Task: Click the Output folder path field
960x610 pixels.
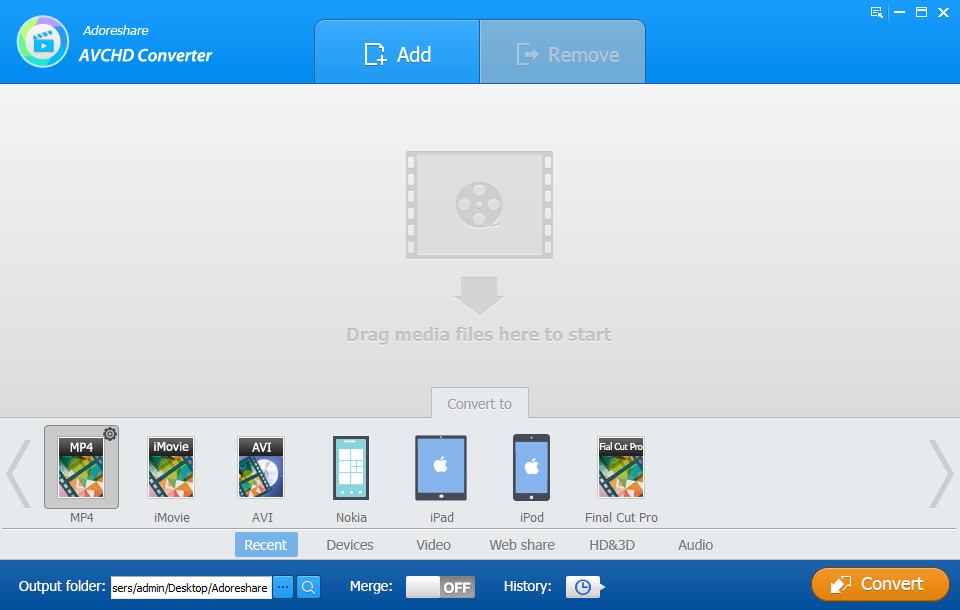Action: (x=191, y=587)
